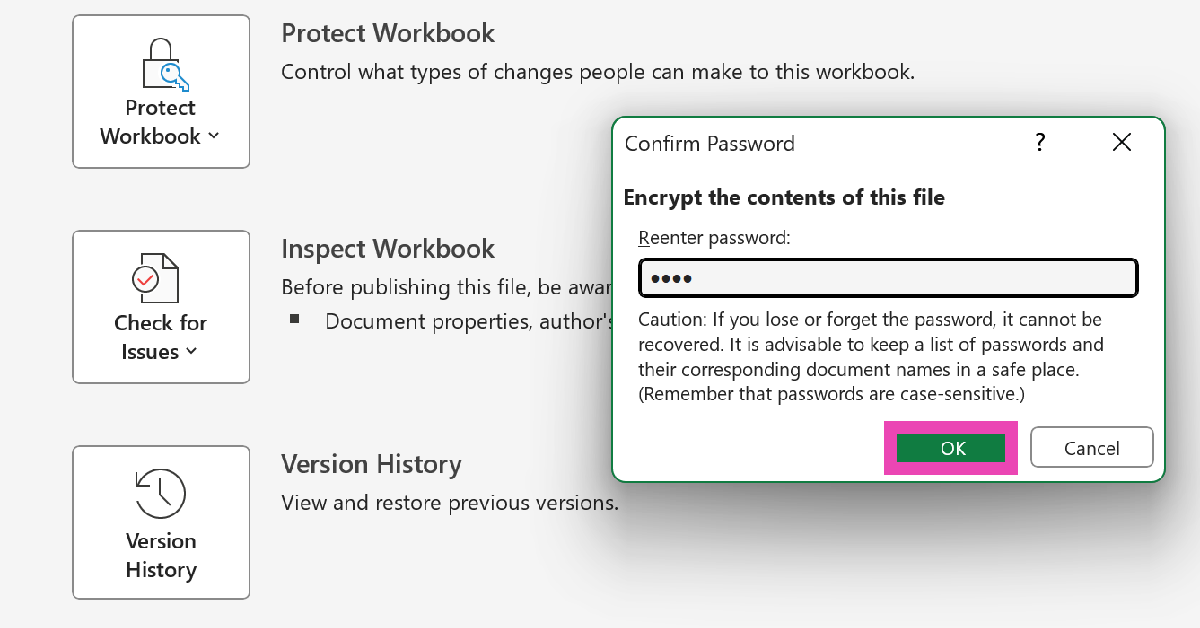This screenshot has height=628, width=1200.
Task: Click the 'View and restore previous versions' description
Action: (x=450, y=502)
